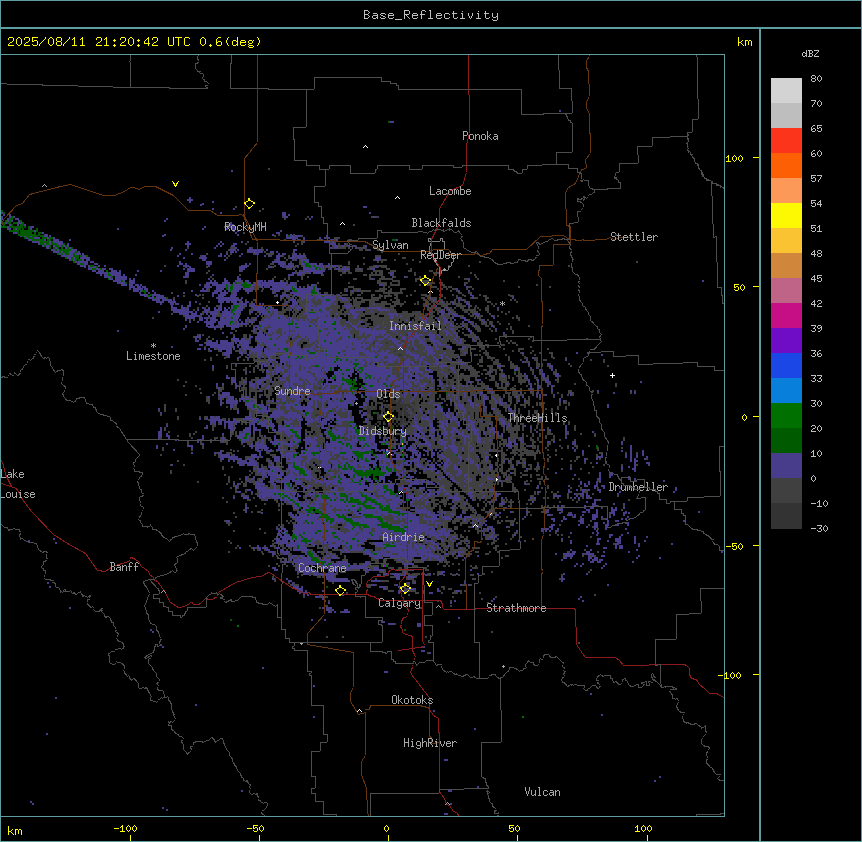Select the magenta 42-39 dBZ legend swatch

786,315
